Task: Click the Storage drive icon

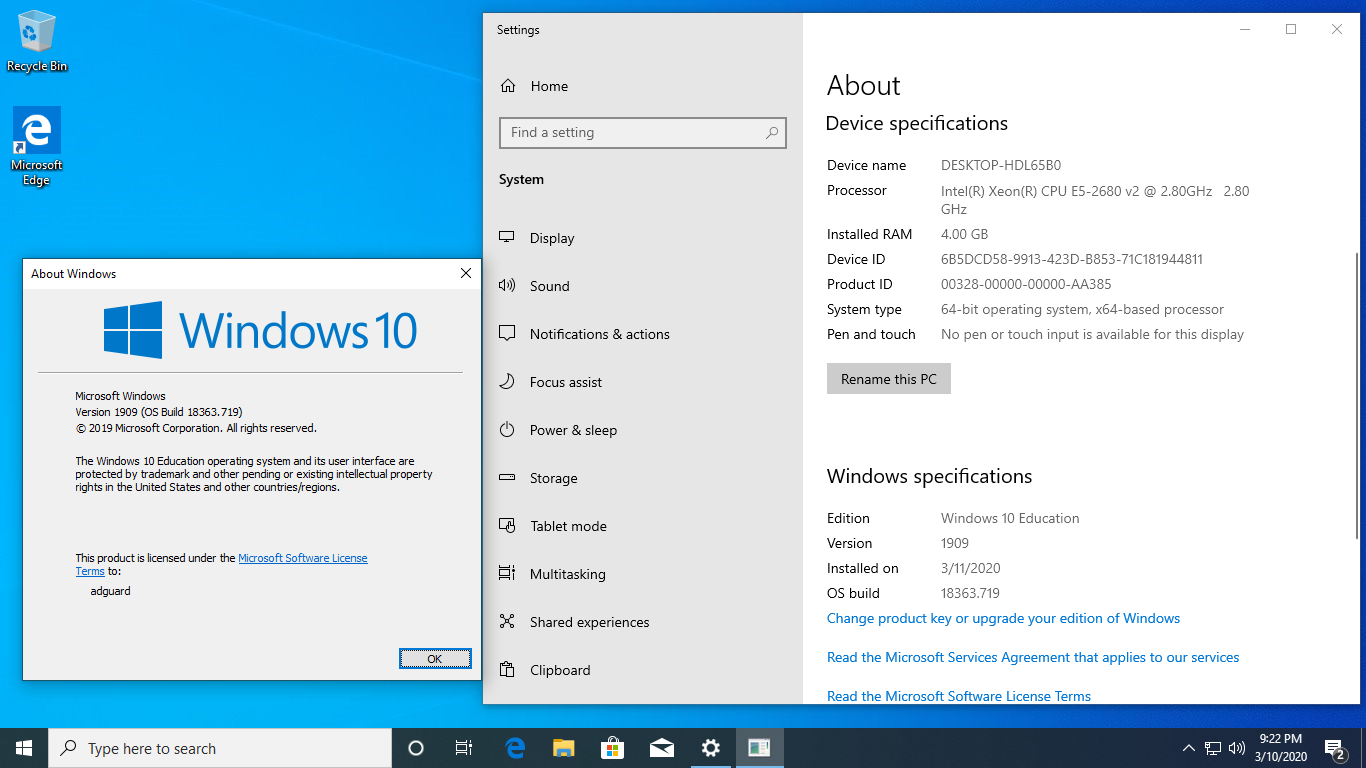Action: pyautogui.click(x=507, y=478)
